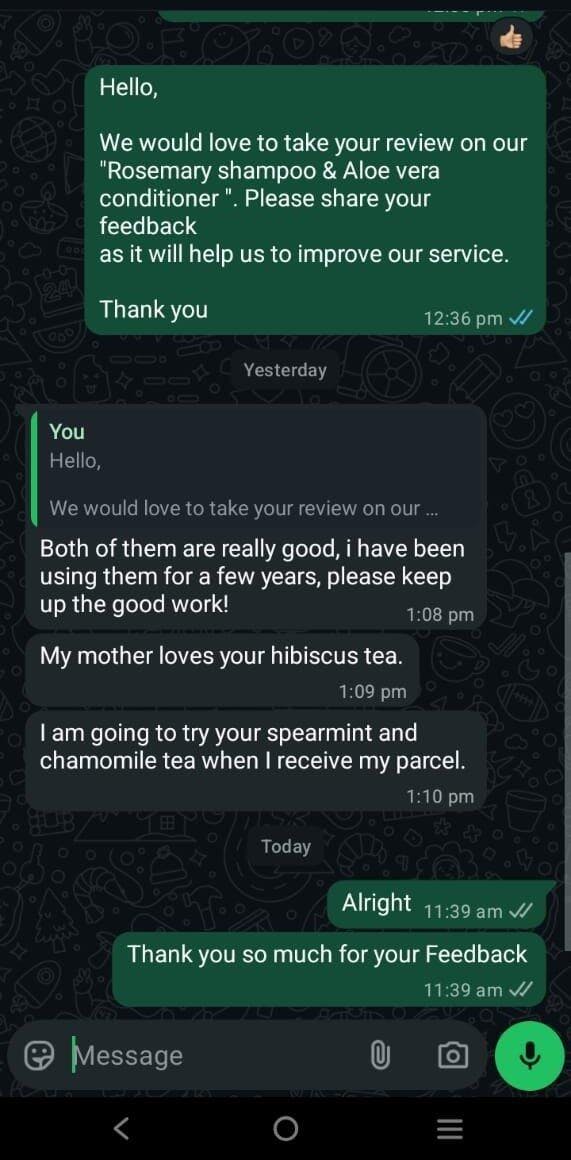Screen dimensions: 571x1160
Task: Select the 'Both of them are really good' reply
Action: pos(256,577)
